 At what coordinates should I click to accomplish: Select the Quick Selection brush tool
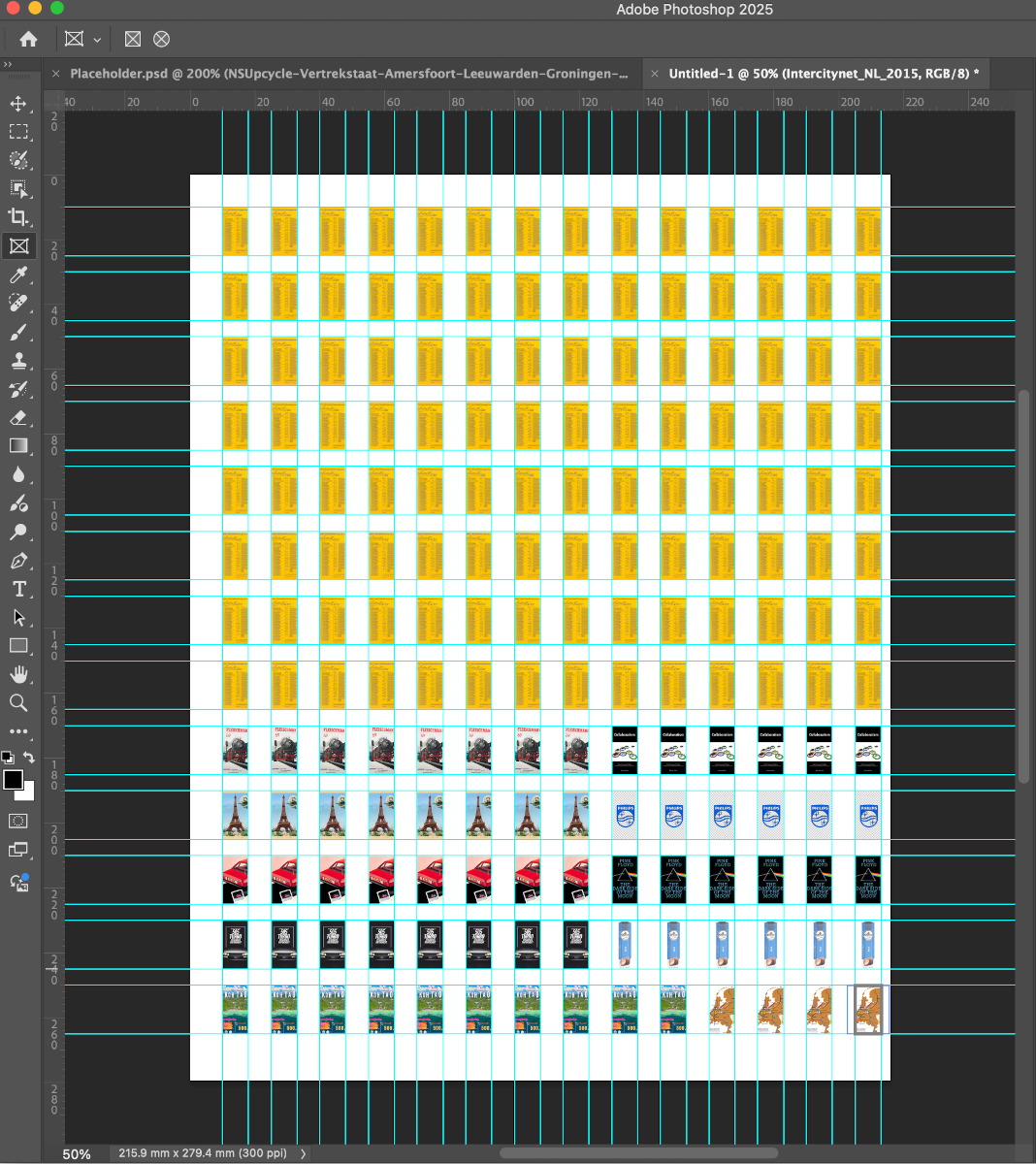(18, 160)
